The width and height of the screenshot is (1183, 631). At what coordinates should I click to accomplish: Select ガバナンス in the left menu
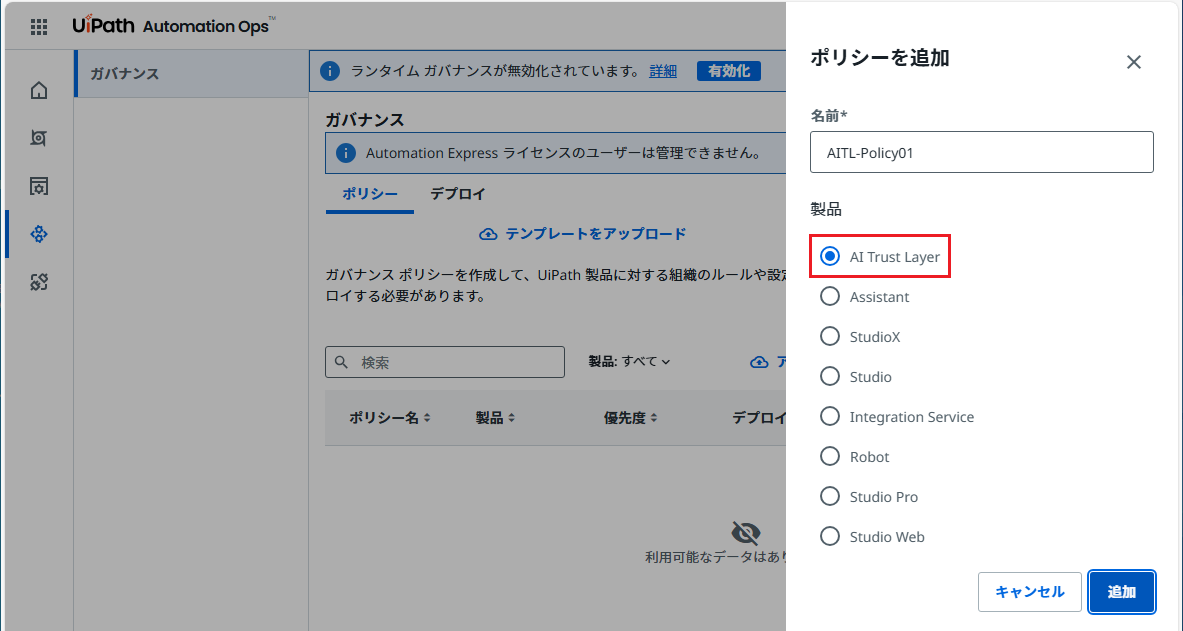(x=192, y=74)
